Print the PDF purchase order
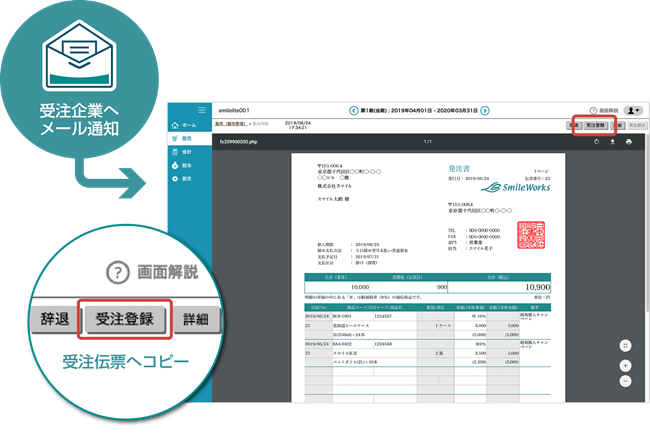Viewport: 650px width, 433px height. 628,142
